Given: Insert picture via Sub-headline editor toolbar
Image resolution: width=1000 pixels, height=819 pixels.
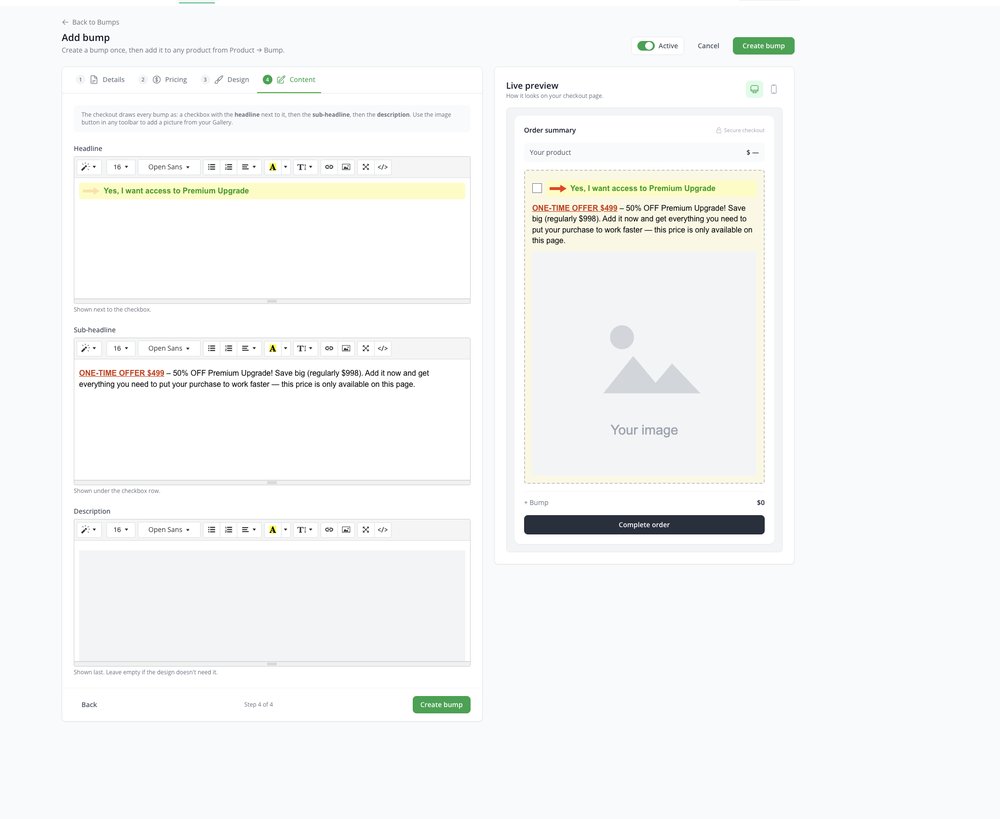Looking at the screenshot, I should tap(346, 348).
